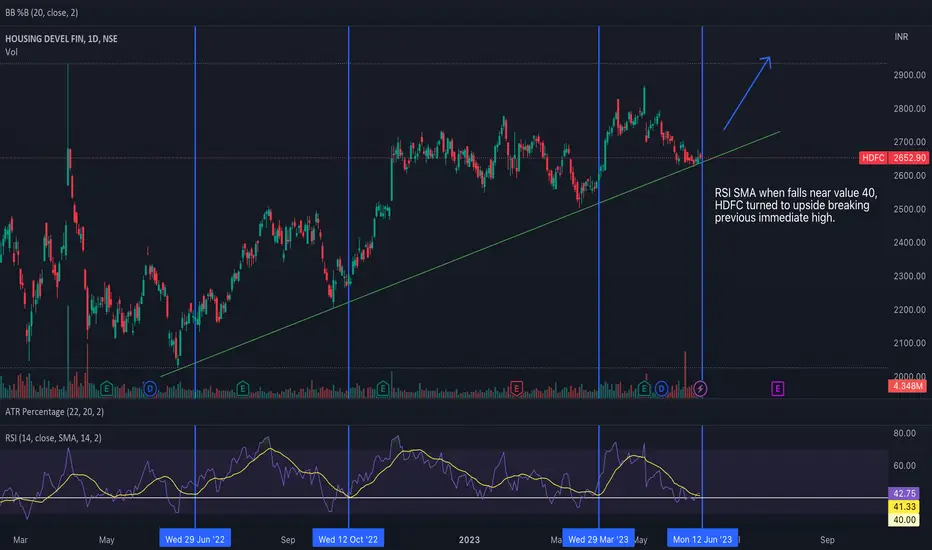Click the Sep label at far right of the time axis
The height and width of the screenshot is (550, 932).
click(827, 540)
